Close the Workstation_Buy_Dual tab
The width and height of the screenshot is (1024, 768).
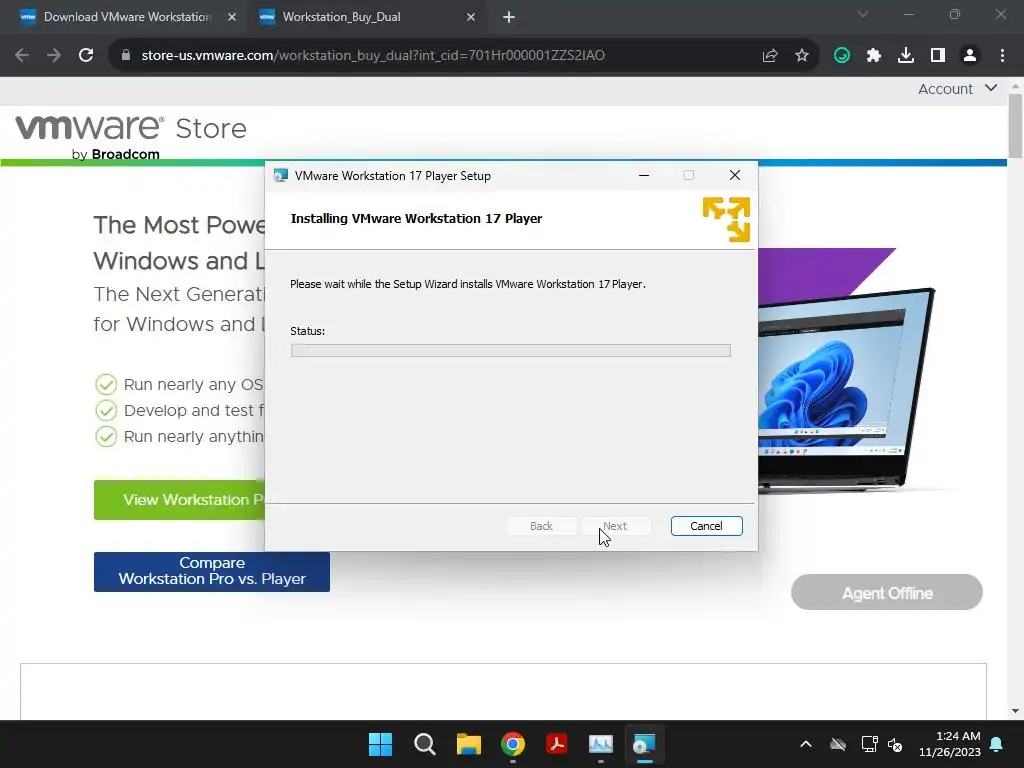[x=471, y=17]
